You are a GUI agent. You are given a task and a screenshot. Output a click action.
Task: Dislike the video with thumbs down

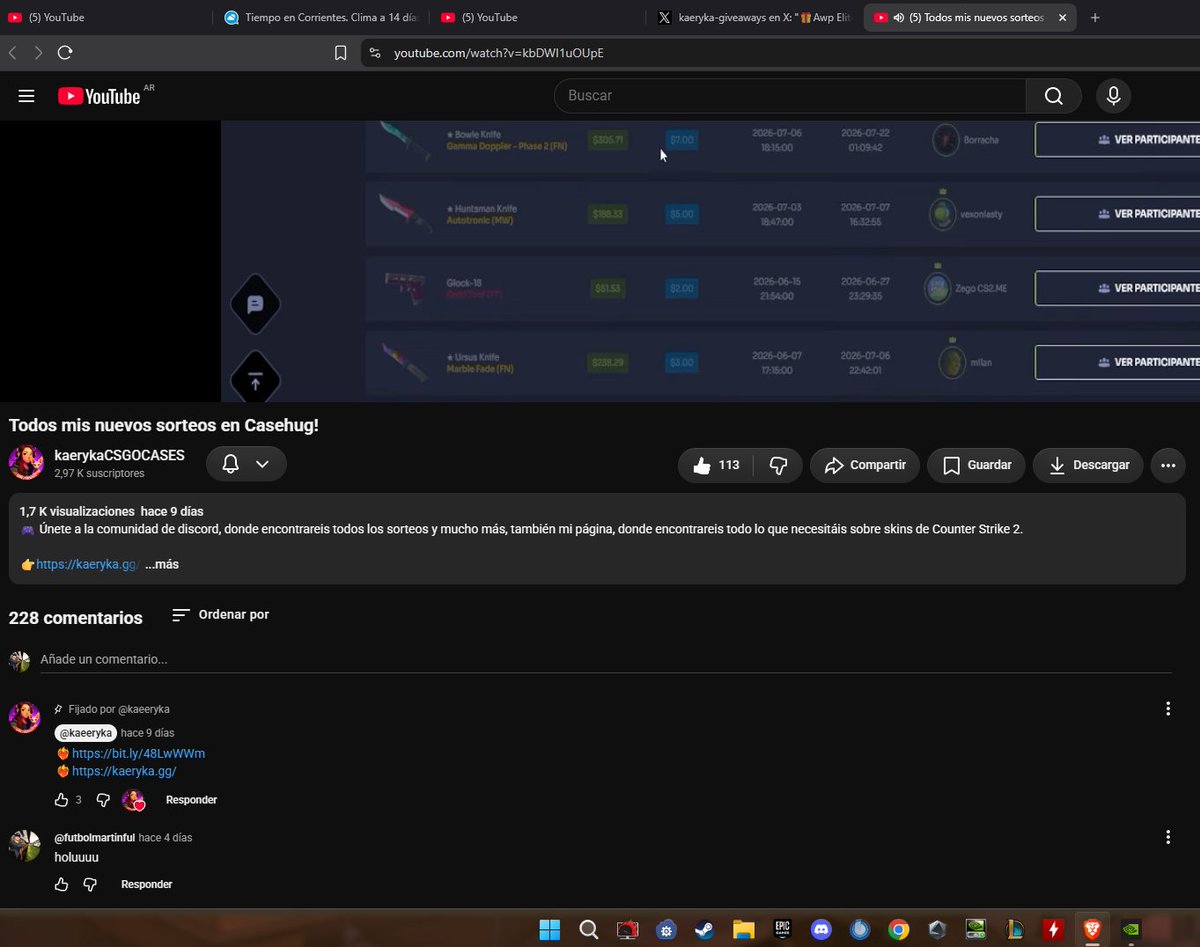click(x=777, y=465)
